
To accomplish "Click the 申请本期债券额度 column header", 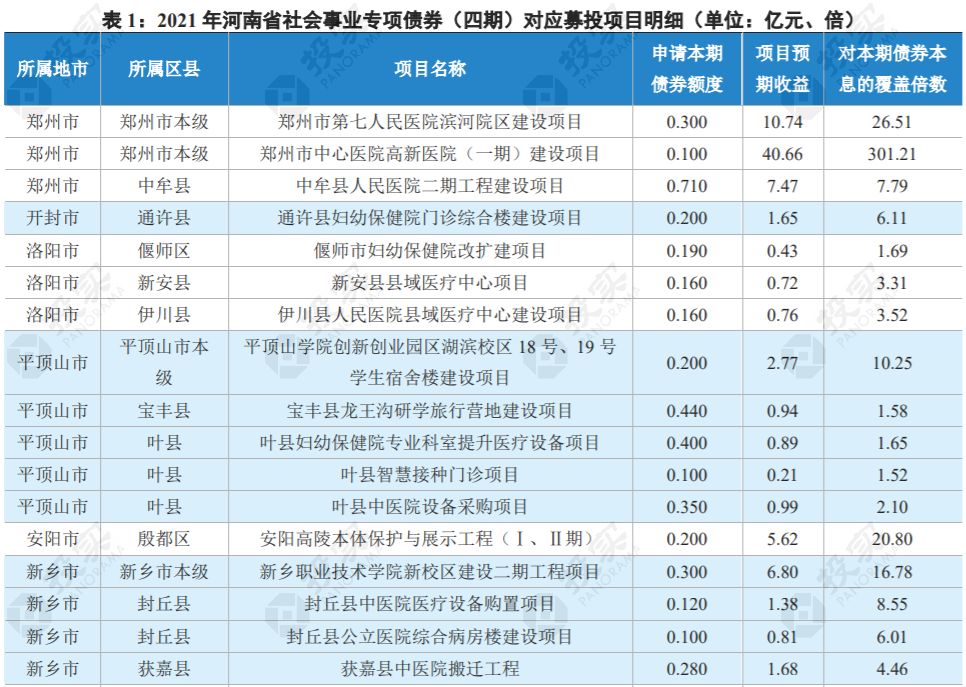I will tap(687, 68).
